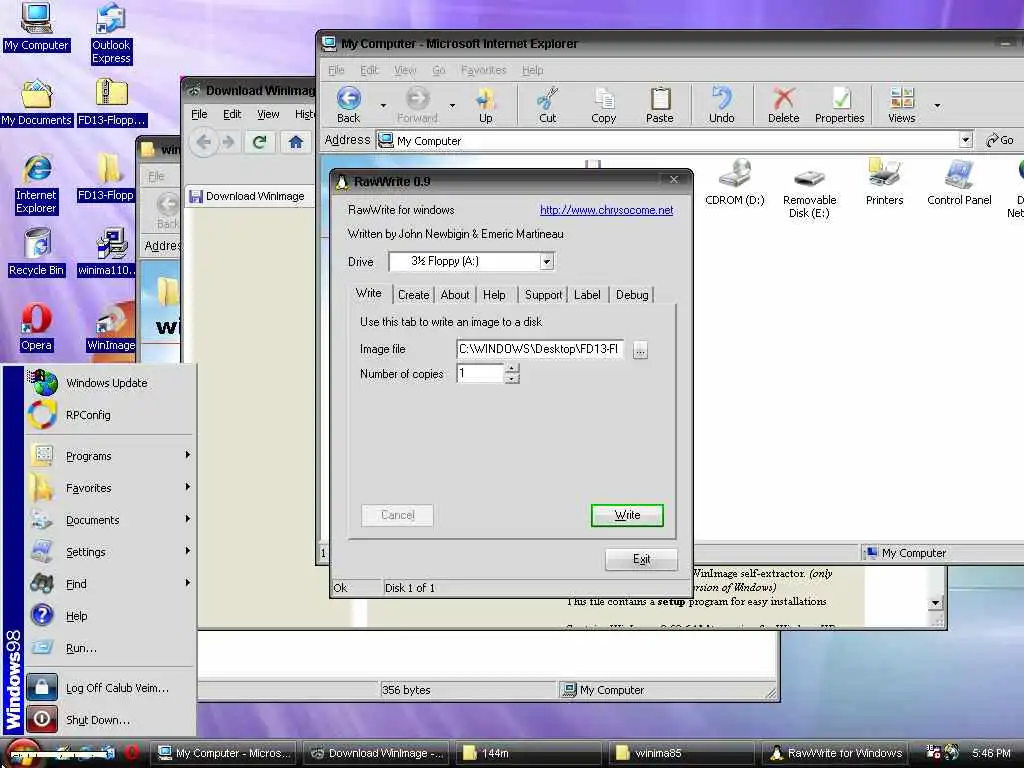
Task: Click the Cut scissors icon
Action: 547,104
